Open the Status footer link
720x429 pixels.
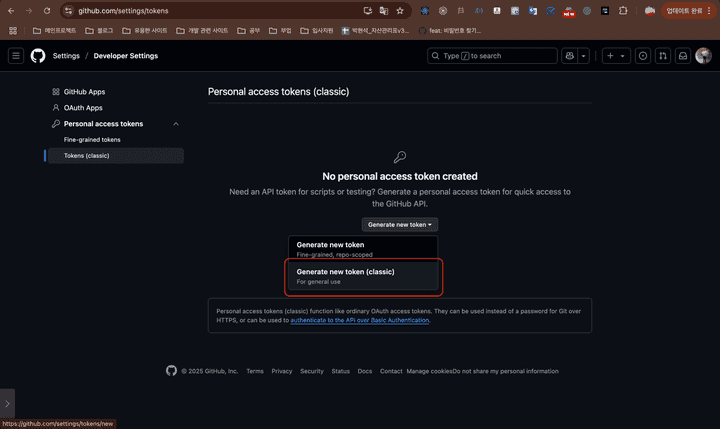pos(341,371)
